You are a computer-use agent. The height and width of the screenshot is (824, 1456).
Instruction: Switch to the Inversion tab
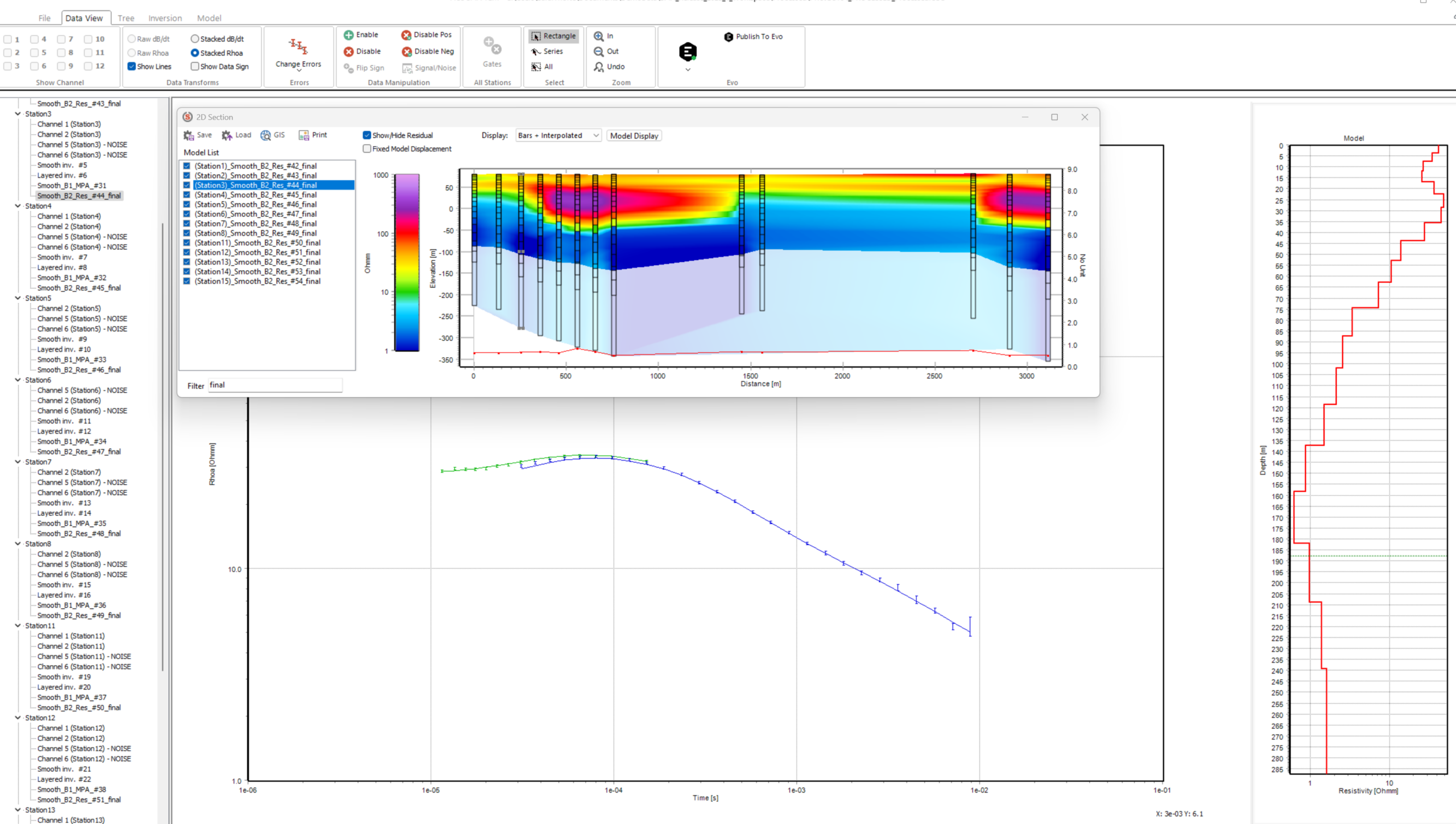tap(165, 18)
